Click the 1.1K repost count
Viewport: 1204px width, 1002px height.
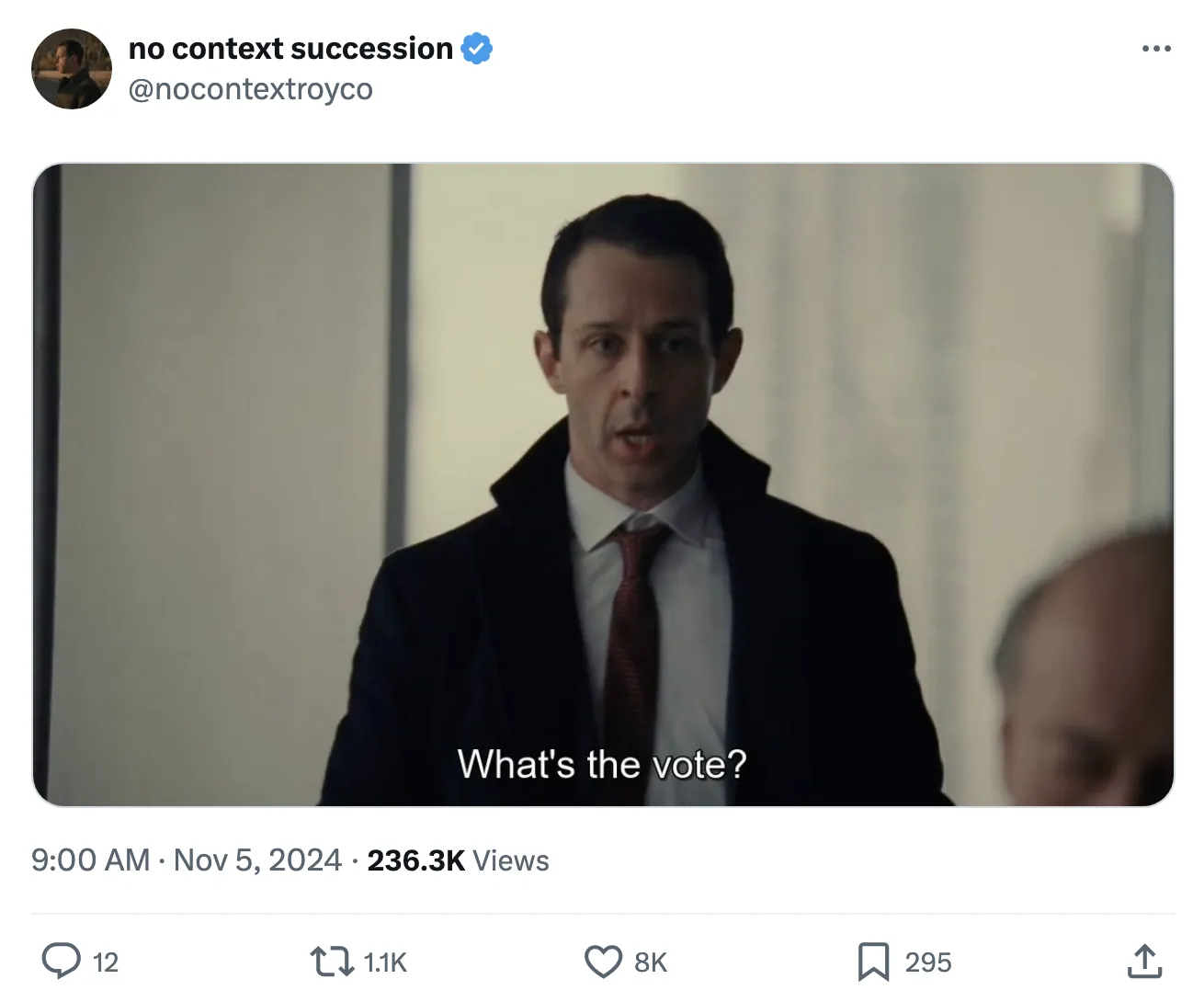point(385,962)
